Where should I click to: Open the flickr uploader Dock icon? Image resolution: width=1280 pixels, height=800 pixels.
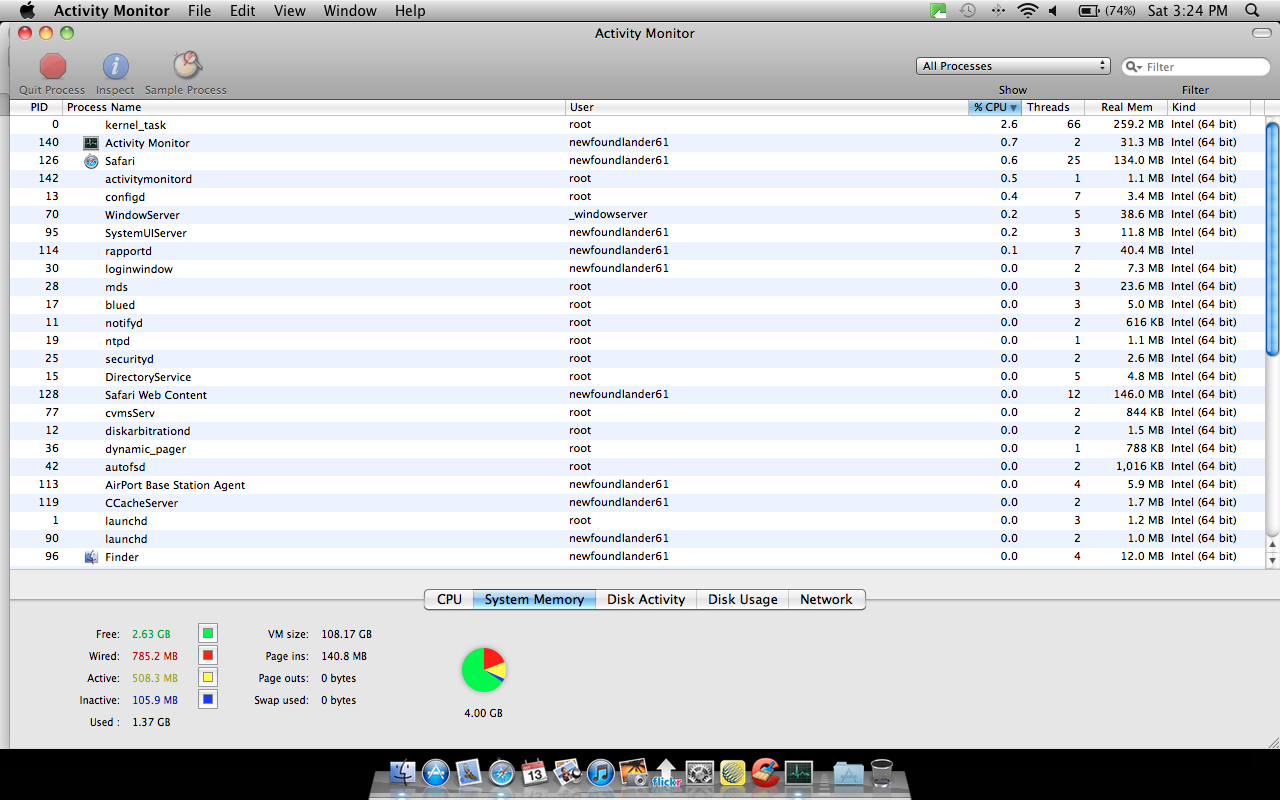[x=666, y=772]
